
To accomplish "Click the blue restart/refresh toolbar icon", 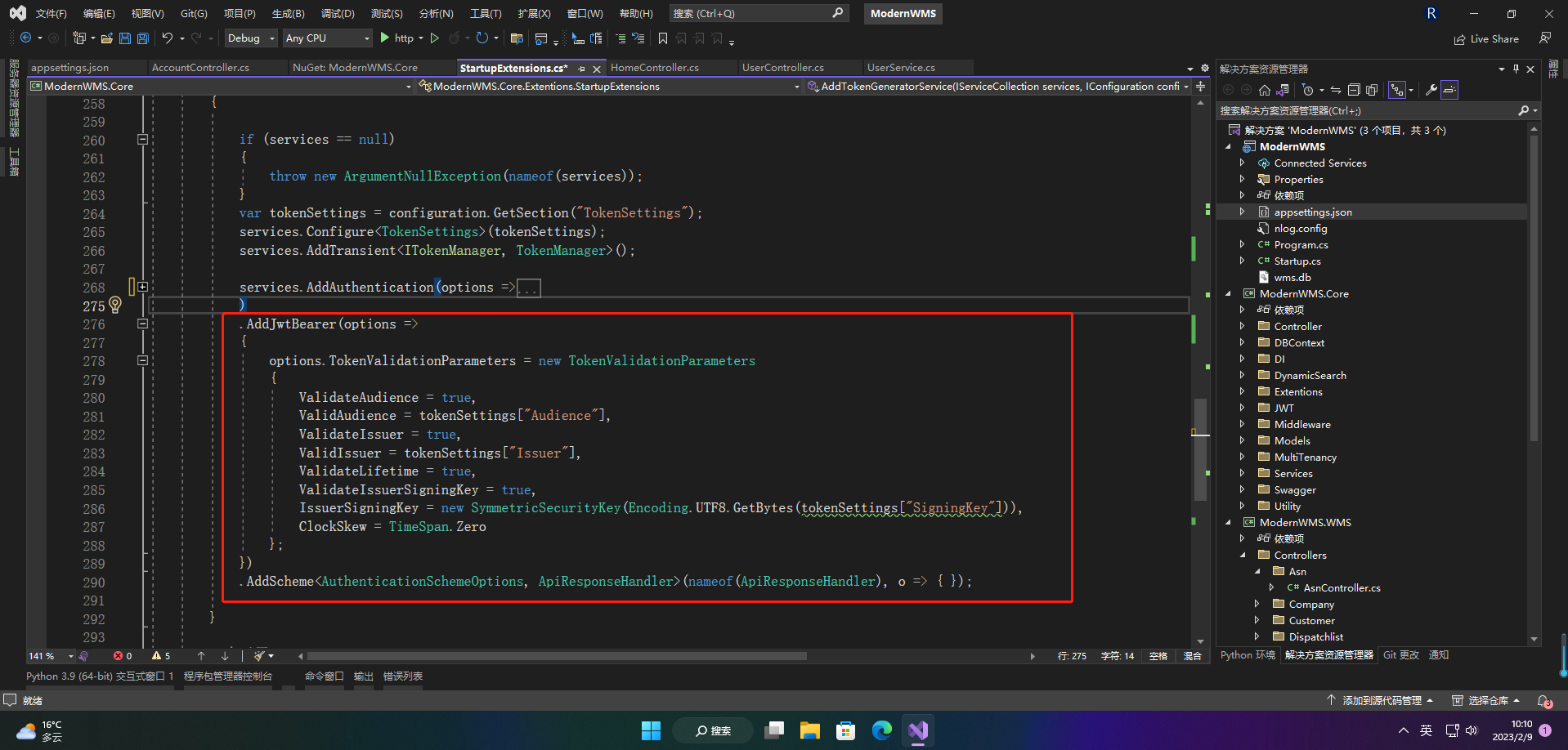I will (482, 38).
